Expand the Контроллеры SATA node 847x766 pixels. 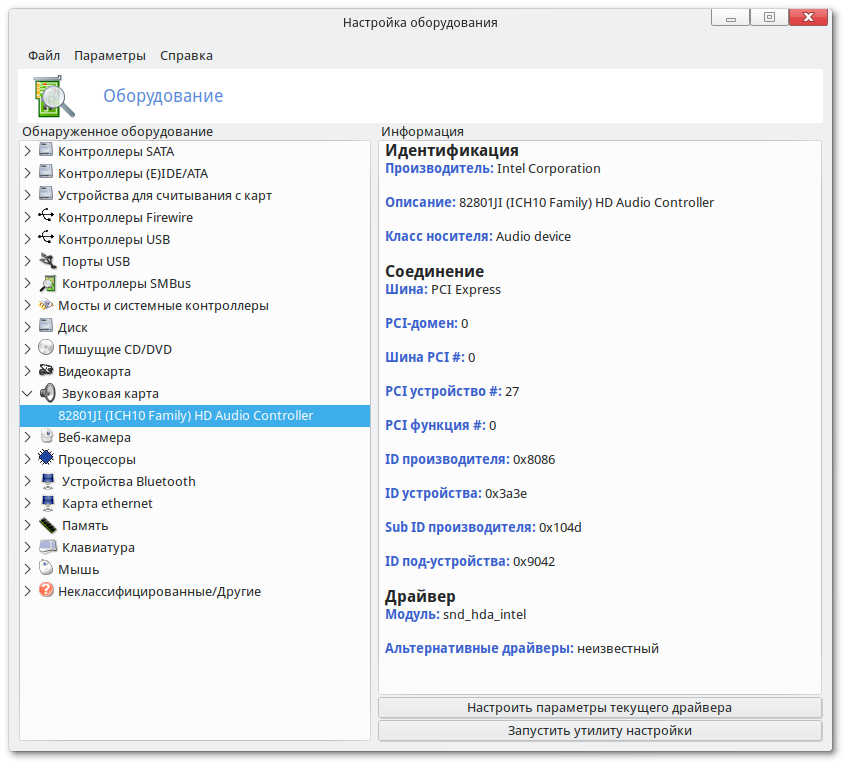(28, 151)
